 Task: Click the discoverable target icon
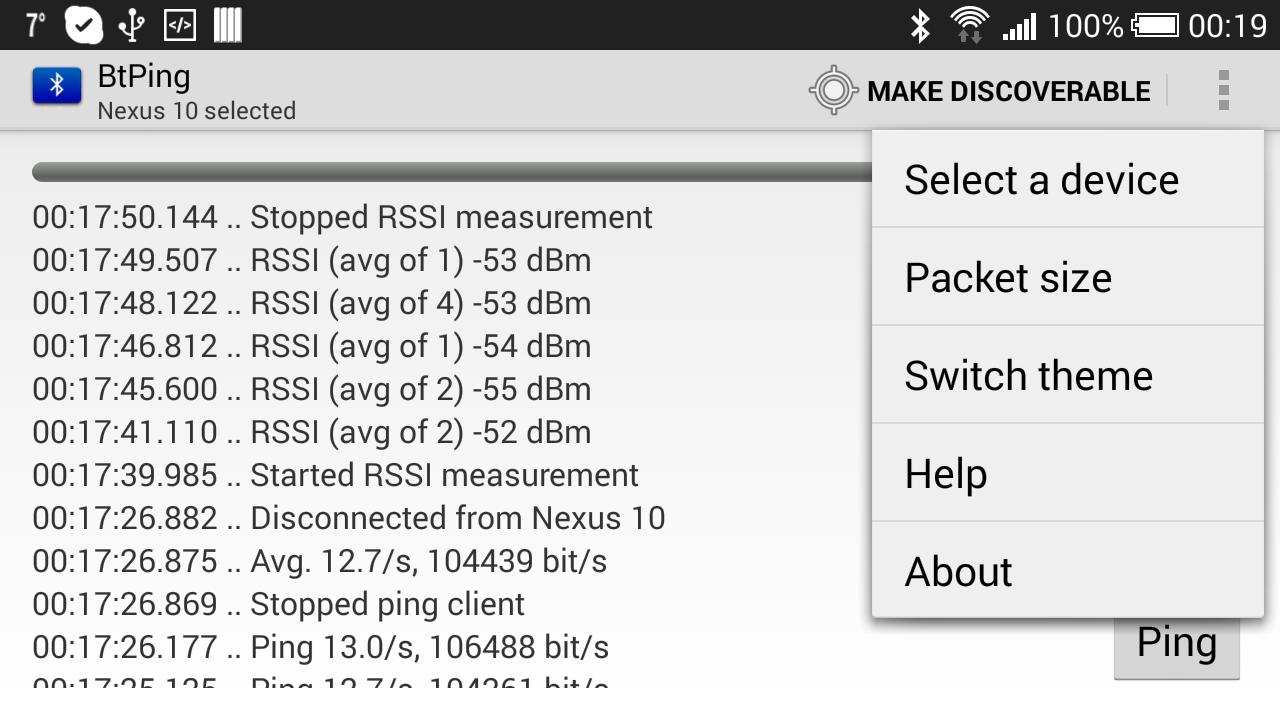pyautogui.click(x=833, y=91)
